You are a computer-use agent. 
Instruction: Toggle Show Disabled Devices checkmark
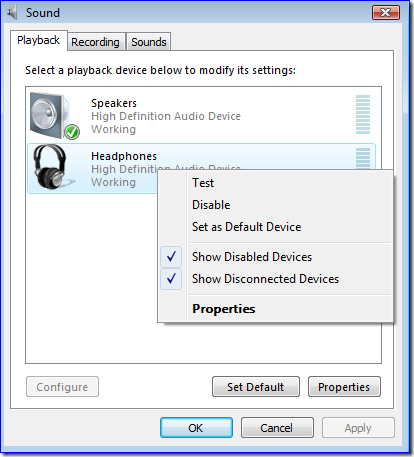coord(171,257)
